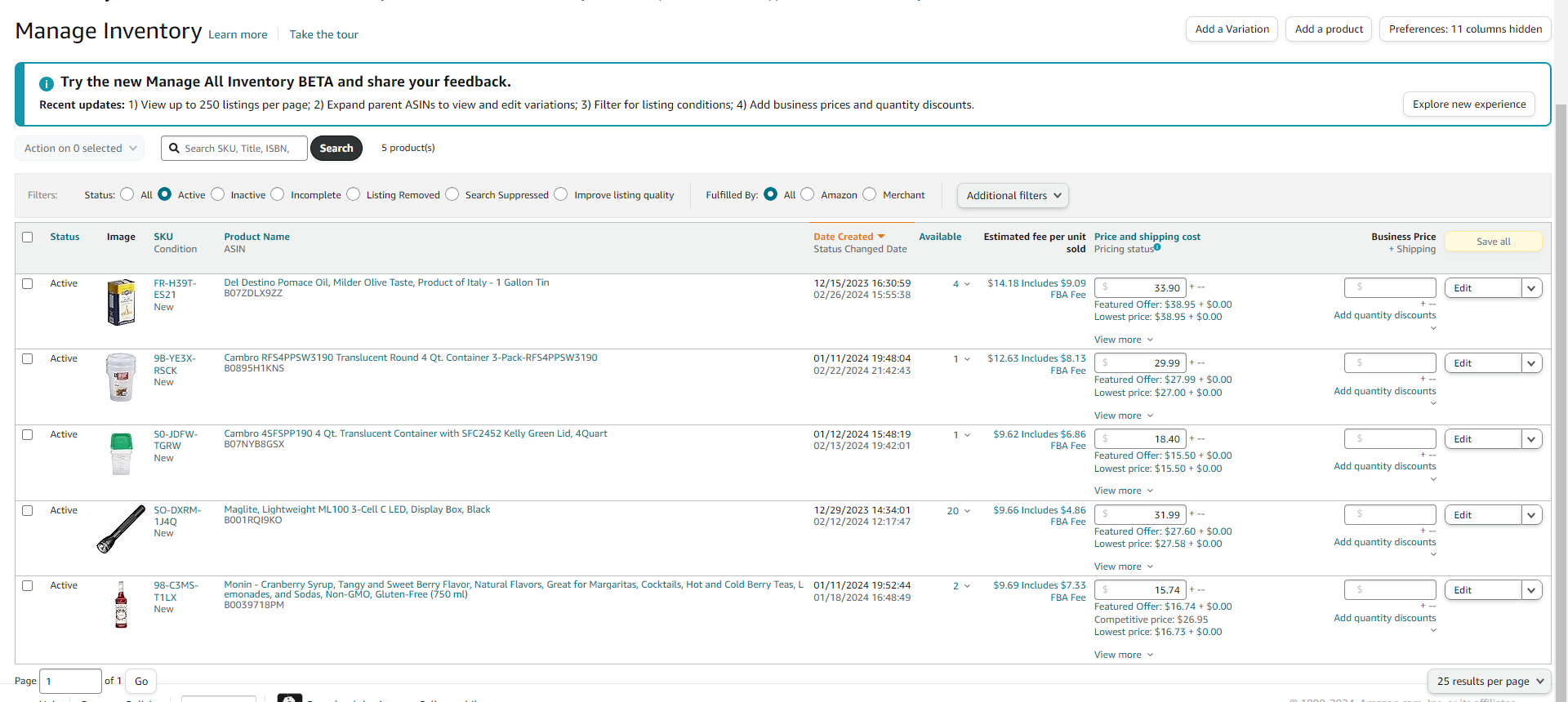Open the Take the tour link
Screen dimensions: 1568x702
[x=323, y=35]
